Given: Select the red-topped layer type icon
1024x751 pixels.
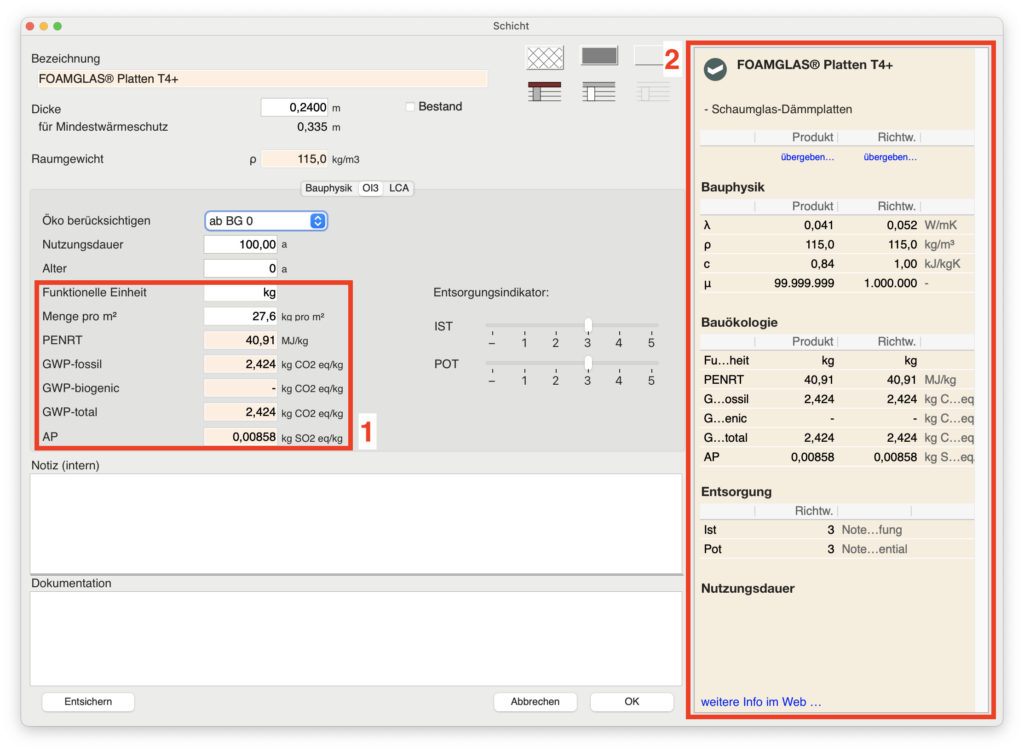Looking at the screenshot, I should coord(545,92).
